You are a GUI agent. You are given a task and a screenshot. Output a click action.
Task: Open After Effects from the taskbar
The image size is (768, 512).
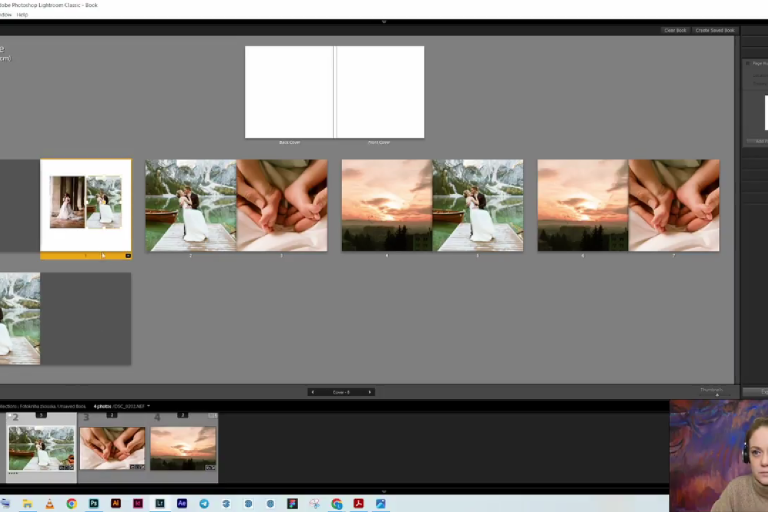click(182, 503)
